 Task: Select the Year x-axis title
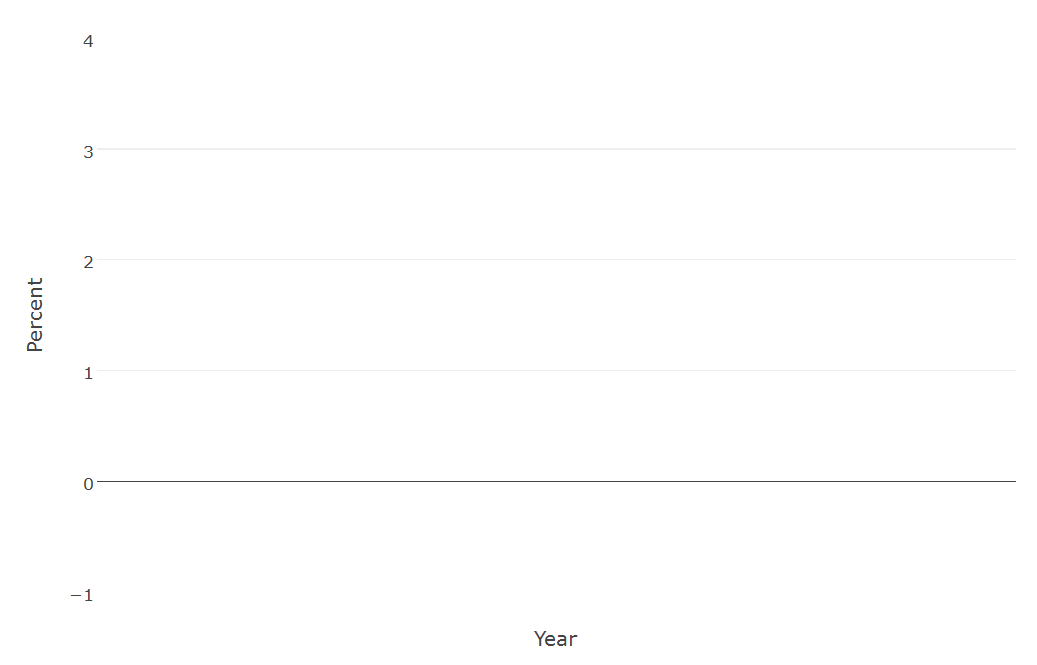[x=556, y=639]
